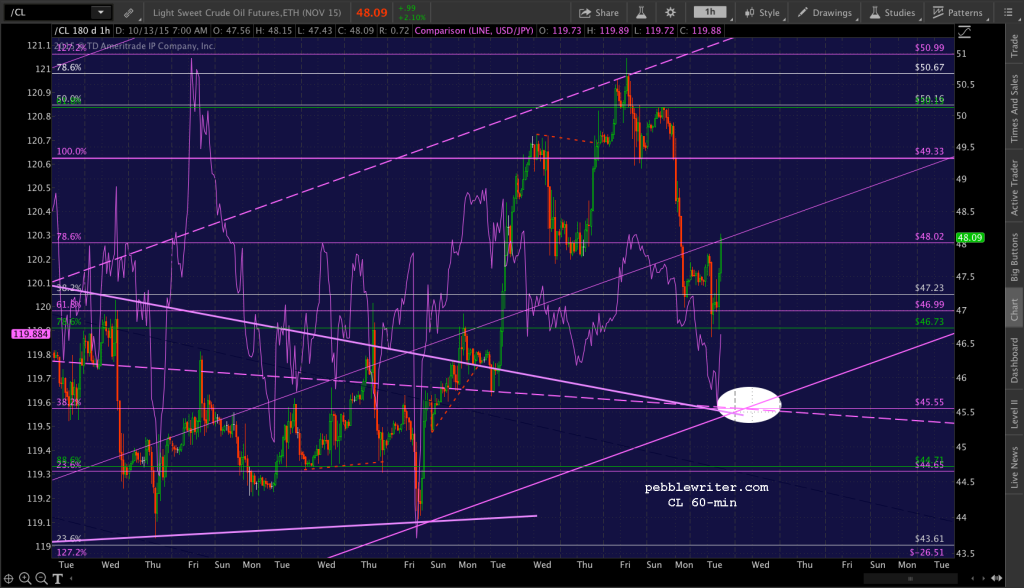Open the flask icon in top toolbar
This screenshot has height=588, width=1024.
click(x=641, y=12)
